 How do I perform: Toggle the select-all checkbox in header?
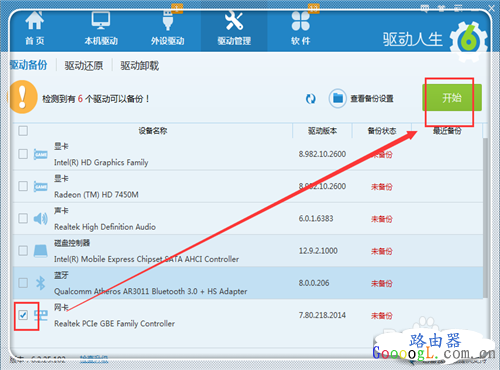pos(23,131)
